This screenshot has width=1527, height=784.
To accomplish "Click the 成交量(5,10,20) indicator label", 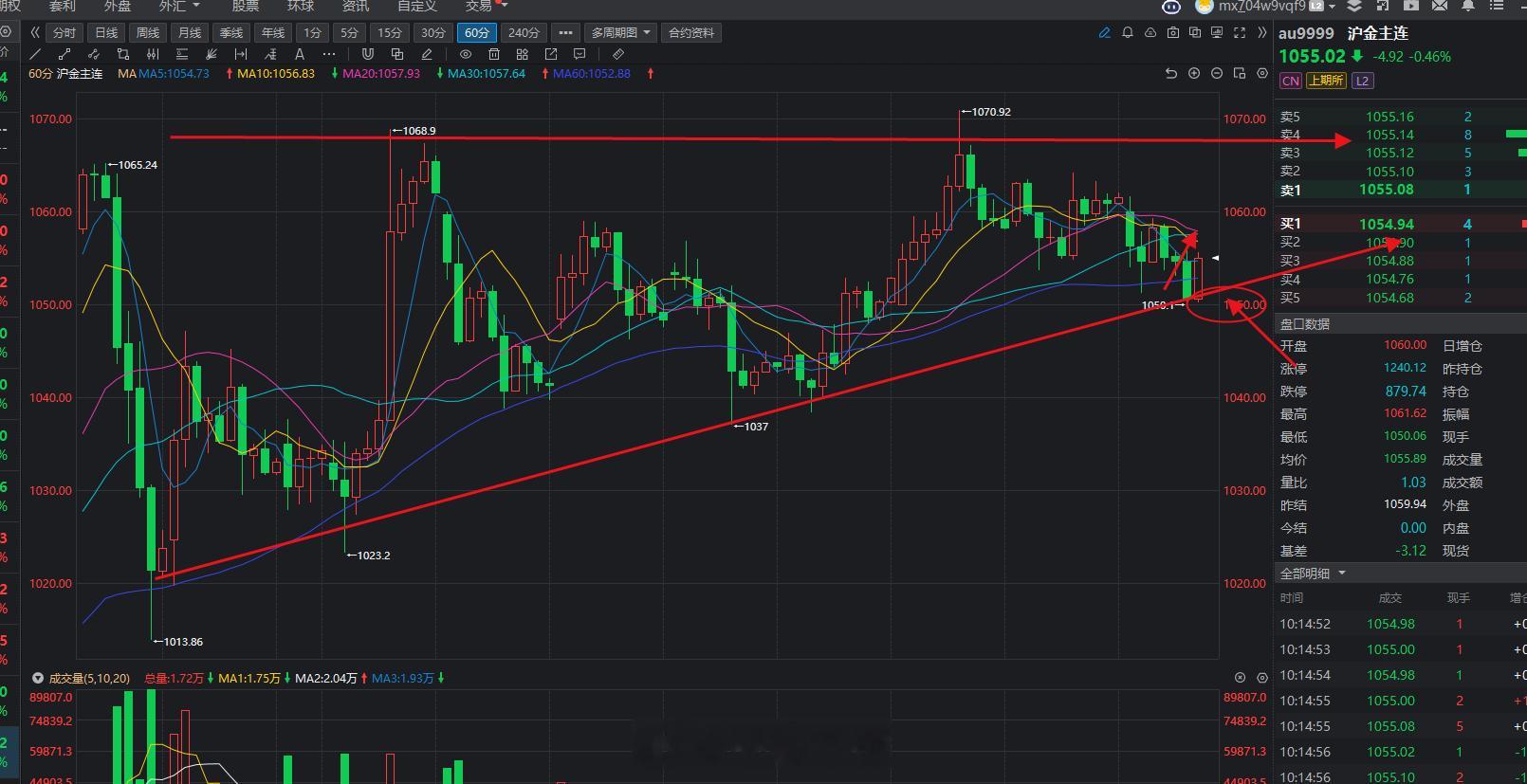I will click(x=89, y=678).
